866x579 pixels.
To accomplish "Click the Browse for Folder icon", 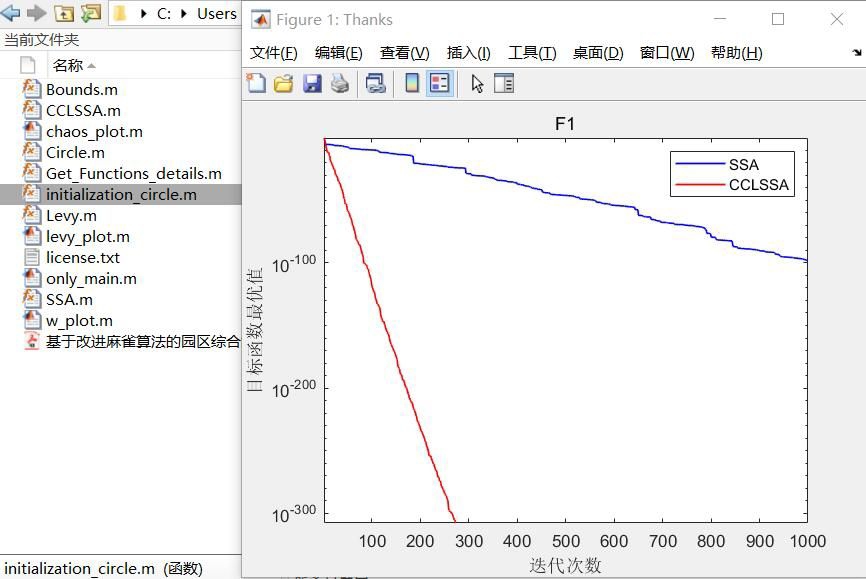I will pos(91,13).
